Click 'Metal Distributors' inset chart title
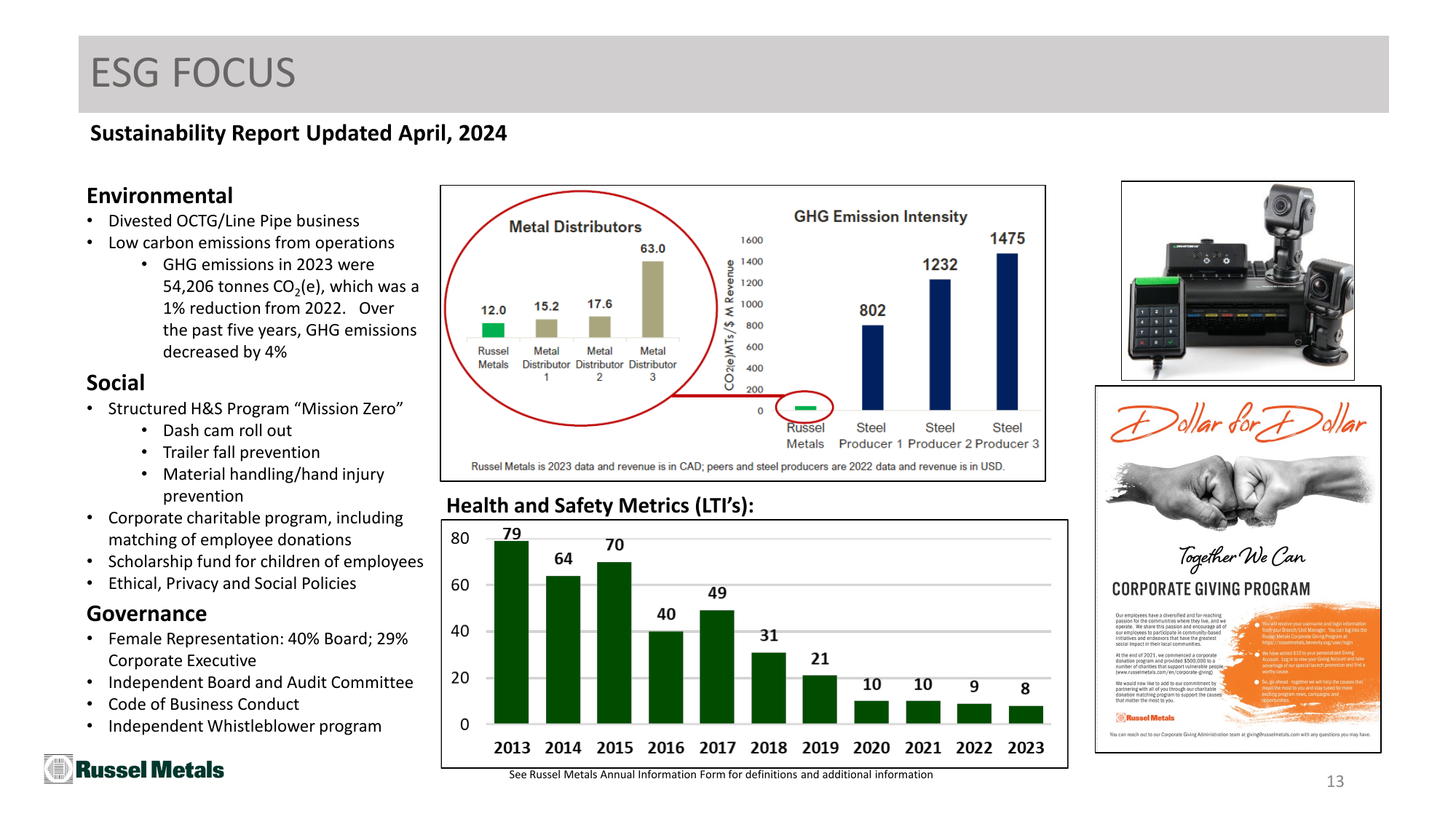The image size is (1456, 819). (575, 227)
